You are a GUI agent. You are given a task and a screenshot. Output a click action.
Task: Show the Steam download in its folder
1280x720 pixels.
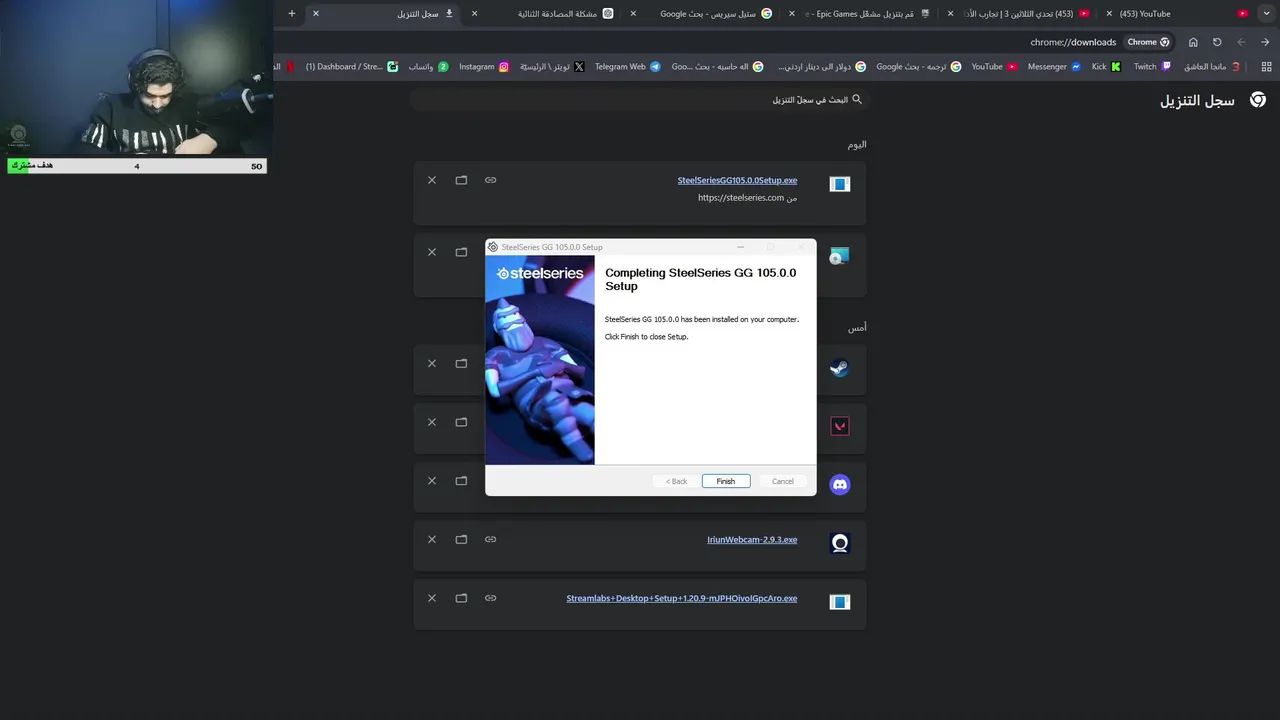tap(461, 363)
